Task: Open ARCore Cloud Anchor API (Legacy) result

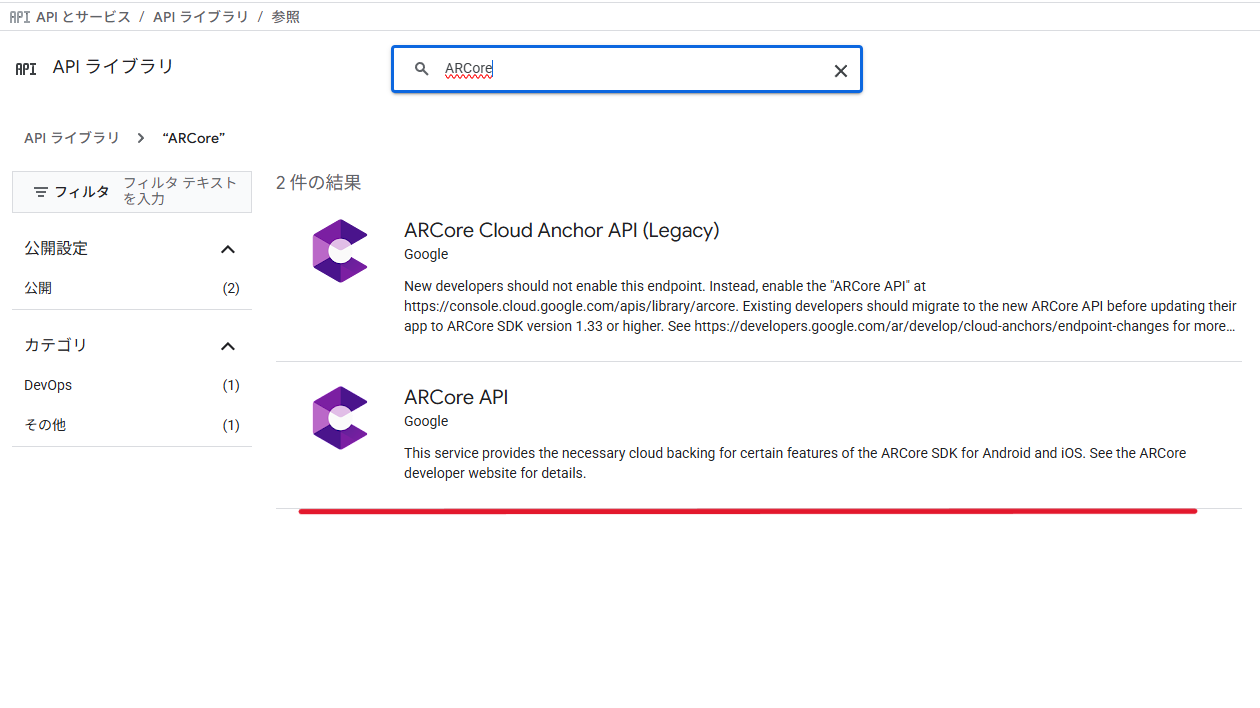Action: (561, 230)
